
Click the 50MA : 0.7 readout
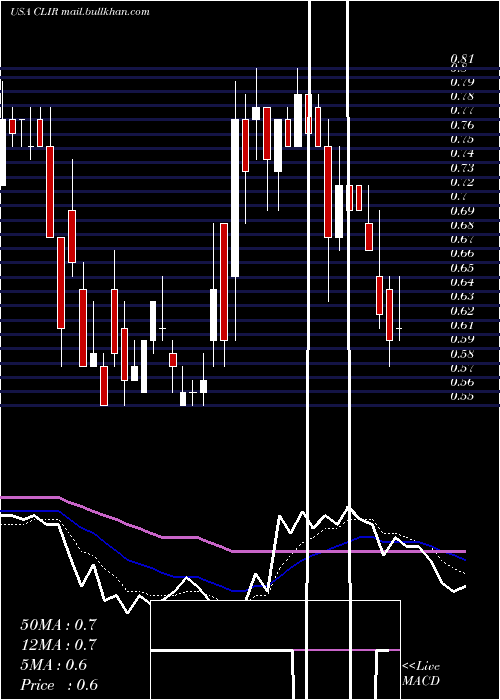[58, 625]
